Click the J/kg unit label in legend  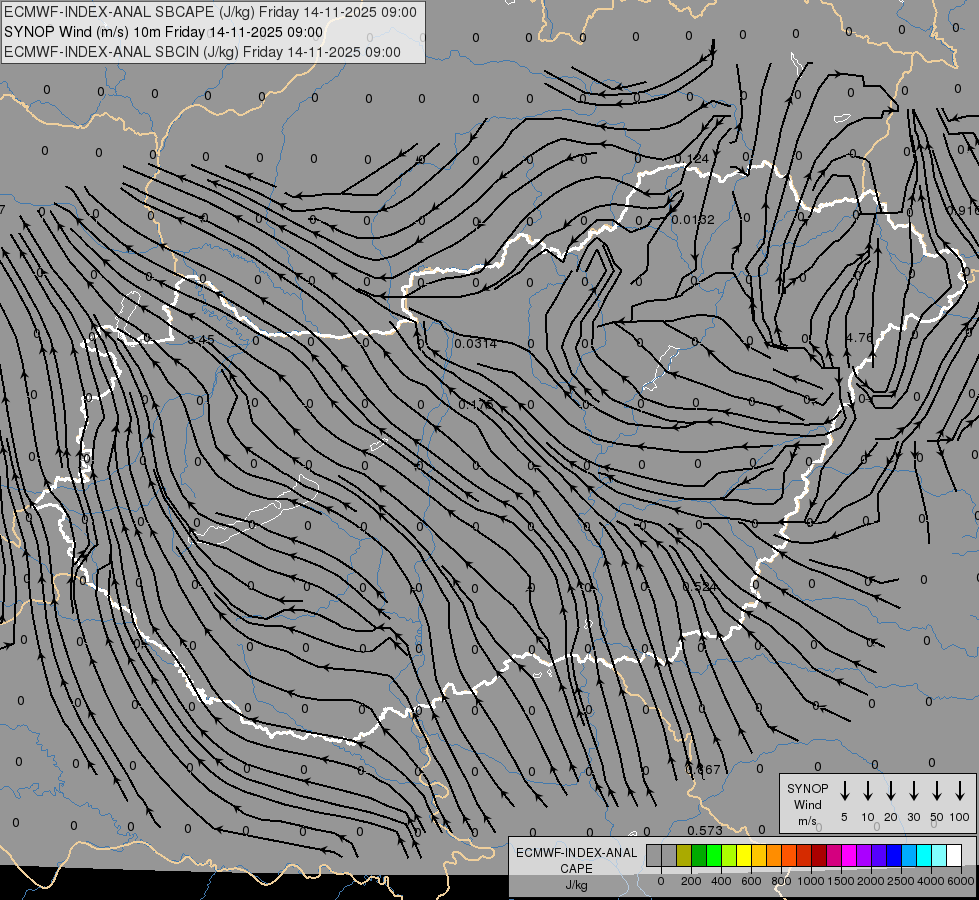tap(576, 885)
